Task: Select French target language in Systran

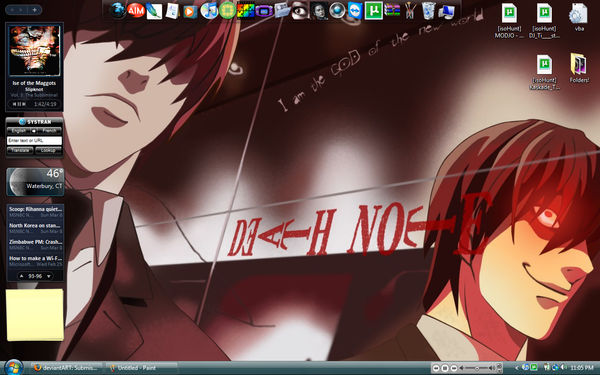Action: tap(49, 131)
